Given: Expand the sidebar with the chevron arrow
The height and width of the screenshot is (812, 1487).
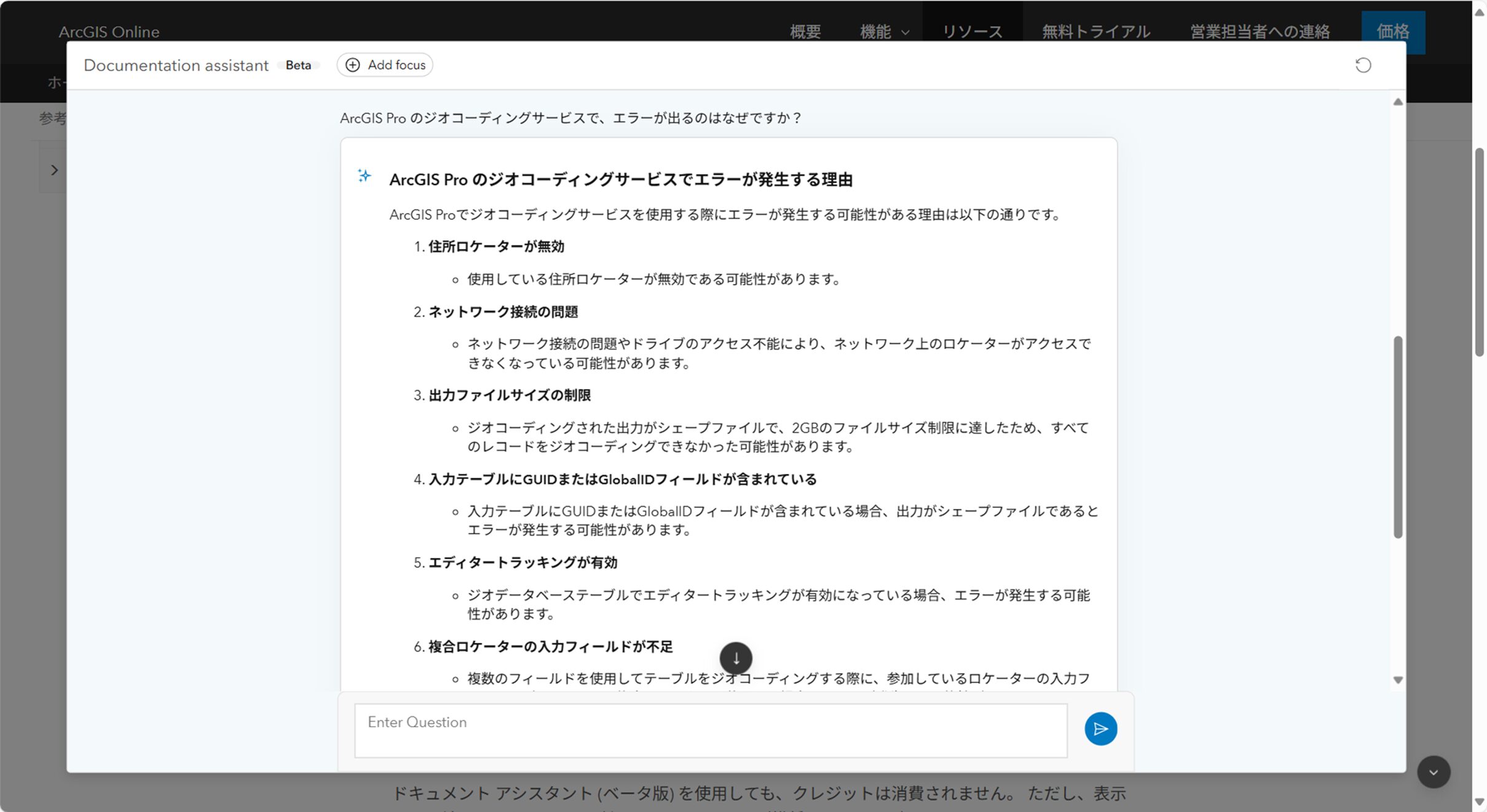Looking at the screenshot, I should pos(54,170).
